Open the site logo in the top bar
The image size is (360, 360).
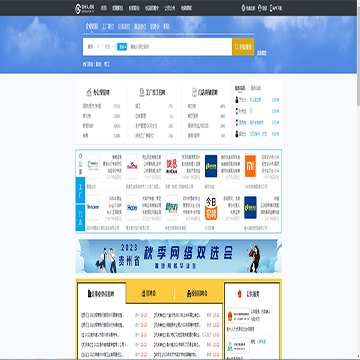point(85,9)
